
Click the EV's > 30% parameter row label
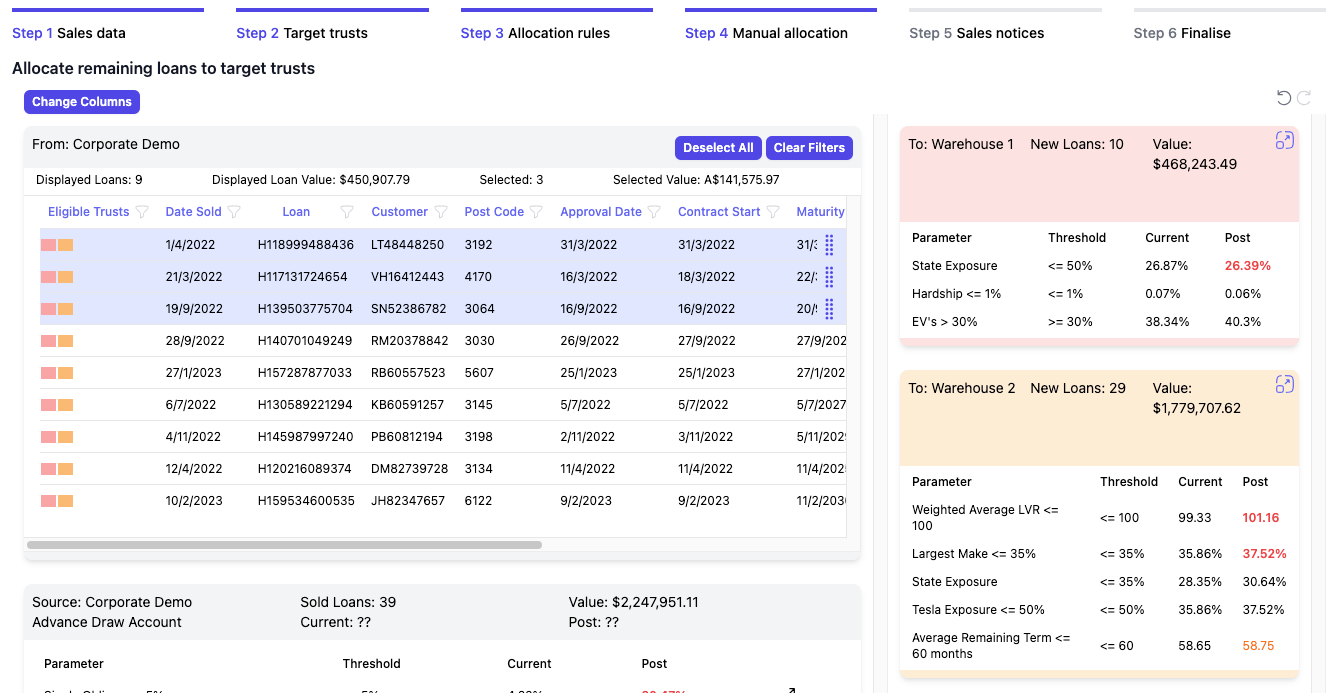tap(945, 322)
